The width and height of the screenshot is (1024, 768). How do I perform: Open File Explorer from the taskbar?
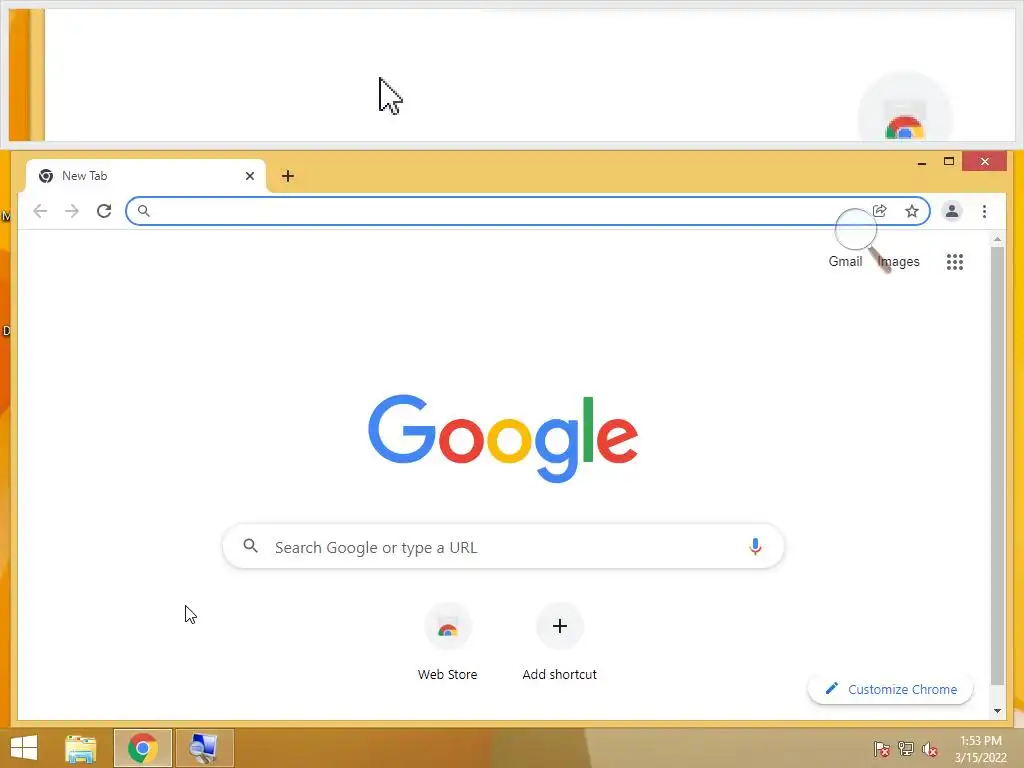80,748
